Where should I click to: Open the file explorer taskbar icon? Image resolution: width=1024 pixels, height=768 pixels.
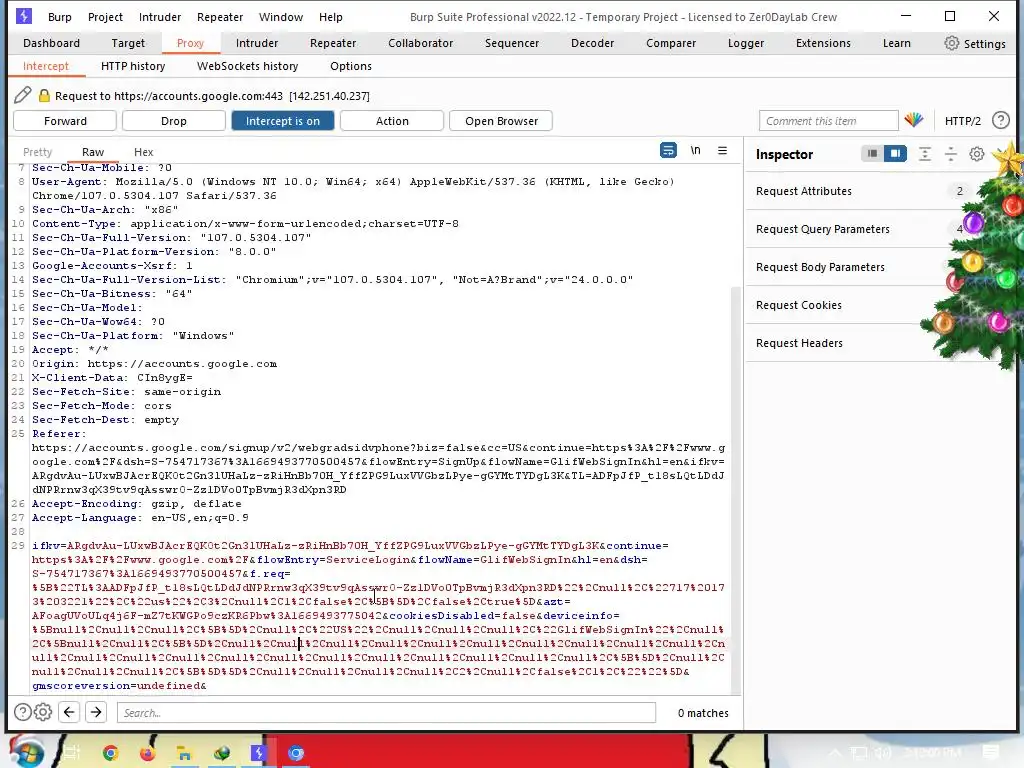pos(185,753)
